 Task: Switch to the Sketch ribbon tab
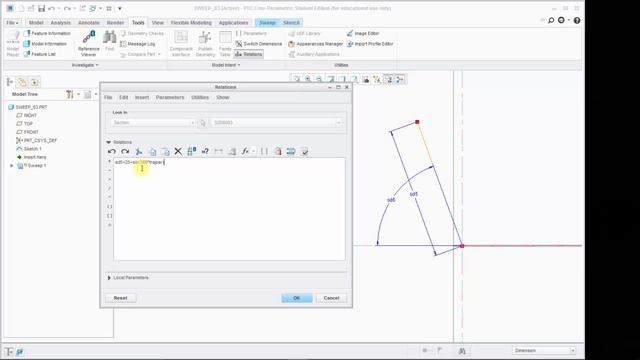click(291, 23)
